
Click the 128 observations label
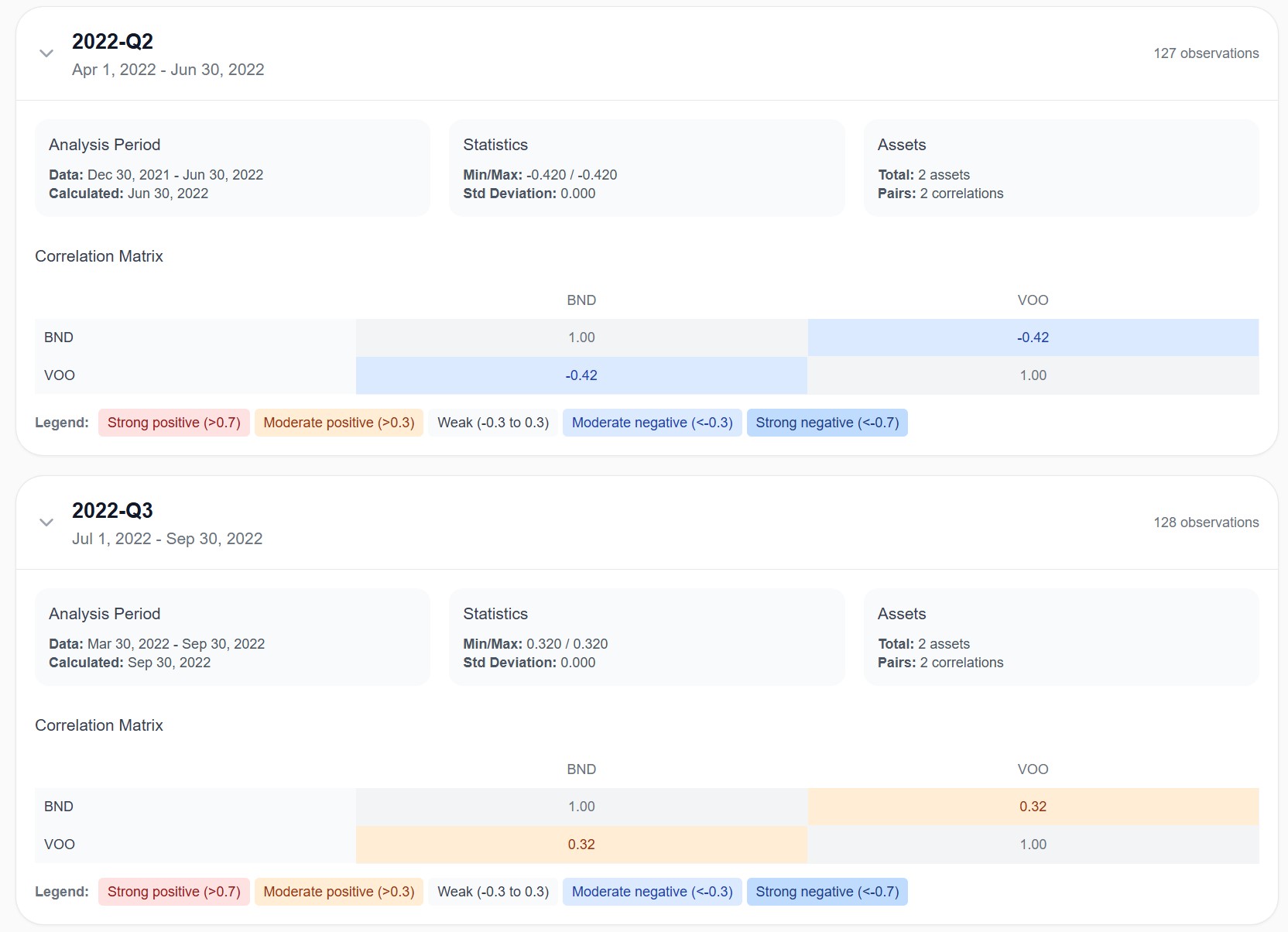click(1205, 523)
